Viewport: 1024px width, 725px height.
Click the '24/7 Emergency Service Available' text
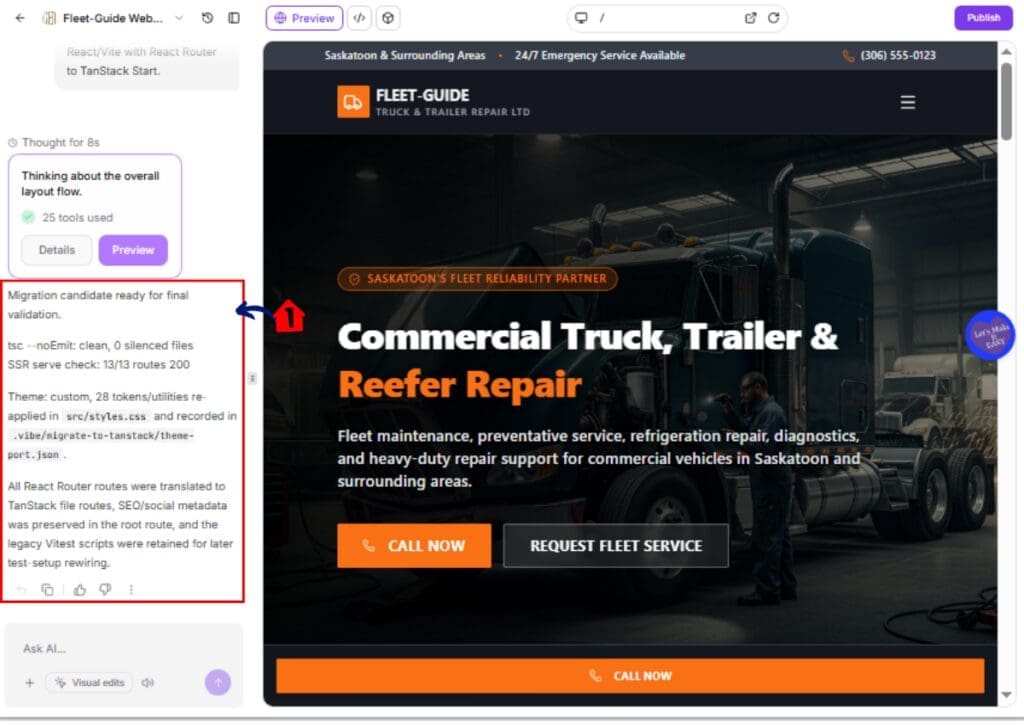pos(600,56)
